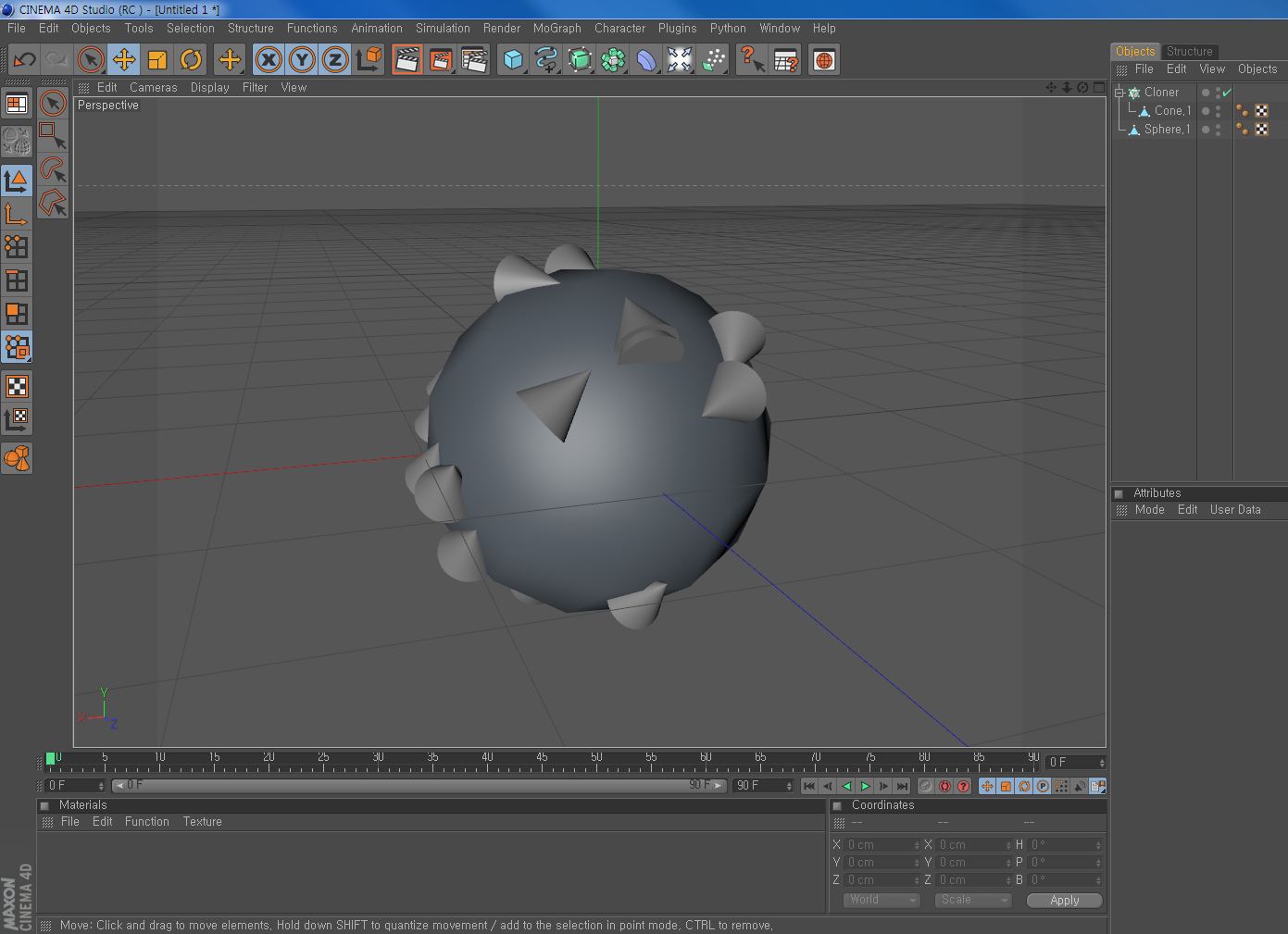The height and width of the screenshot is (934, 1288).
Task: Toggle automatic keyframing button in timeline
Action: pyautogui.click(x=944, y=786)
